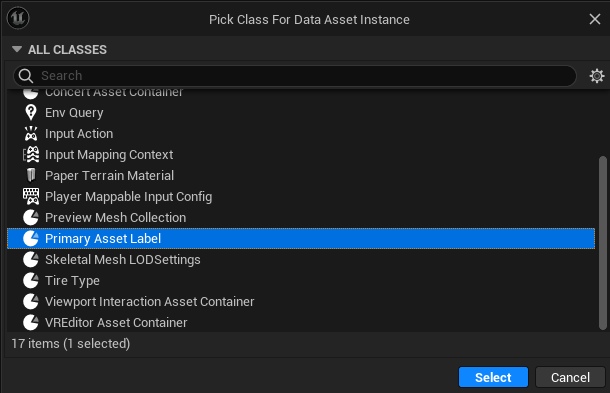The height and width of the screenshot is (393, 610).
Task: Choose Input Mapping Context class
Action: [x=301, y=154]
